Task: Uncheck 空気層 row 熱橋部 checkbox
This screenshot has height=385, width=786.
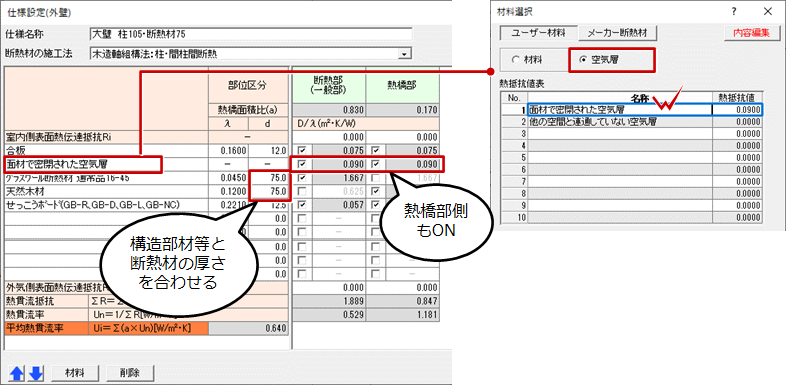Action: pyautogui.click(x=375, y=163)
